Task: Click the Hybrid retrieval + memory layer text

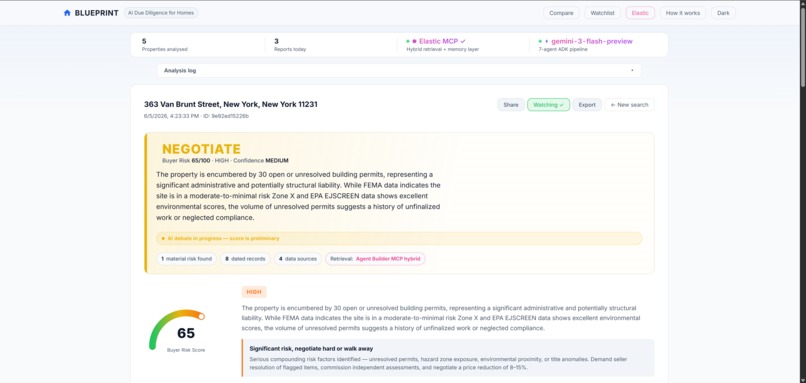Action: 443,49
